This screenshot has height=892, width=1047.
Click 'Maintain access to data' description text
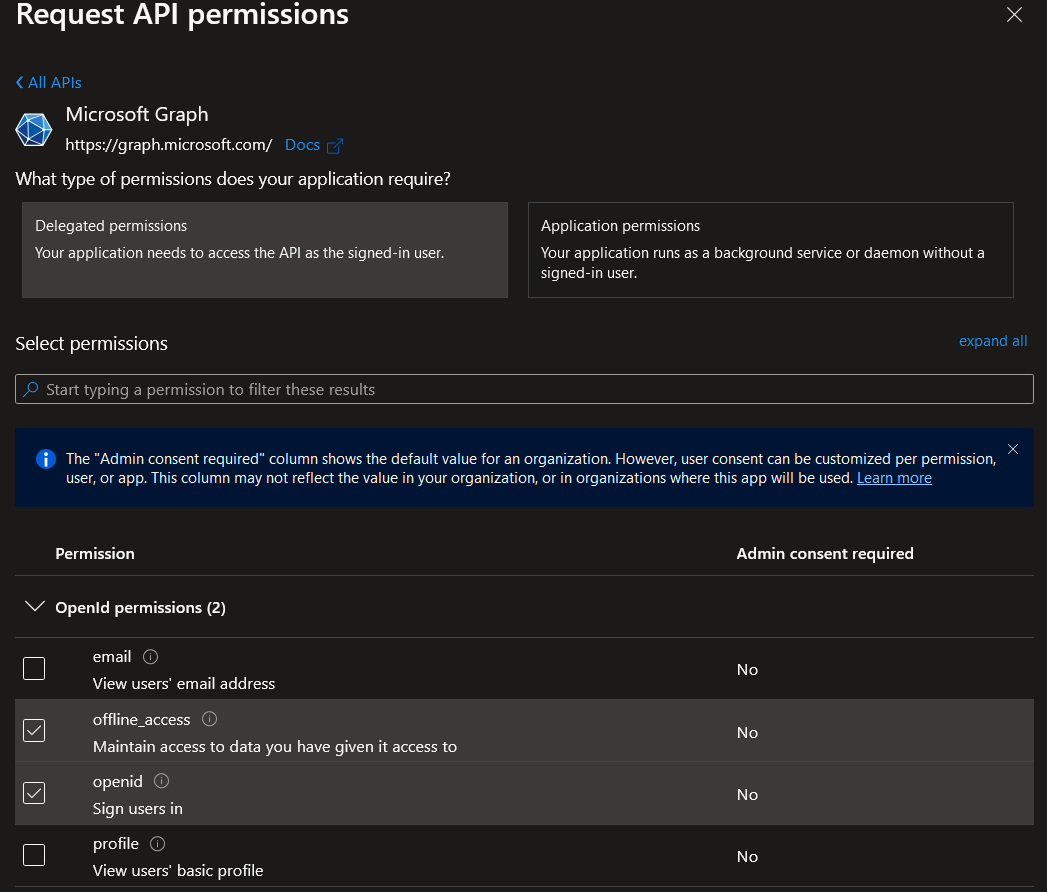coord(274,746)
